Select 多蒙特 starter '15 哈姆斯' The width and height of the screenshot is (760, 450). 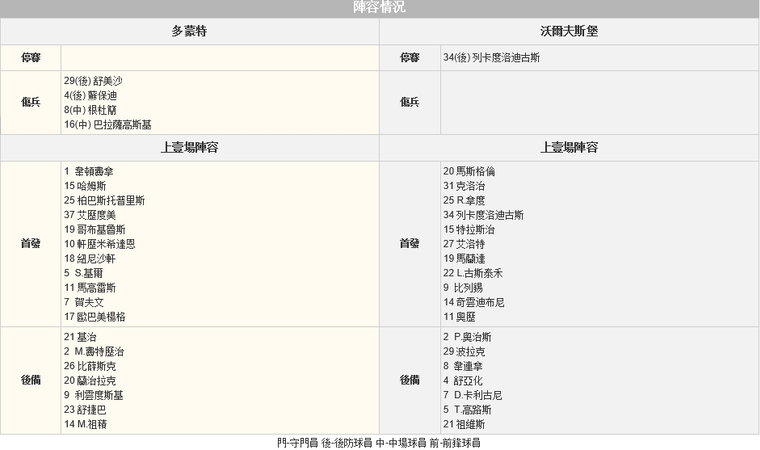point(85,186)
